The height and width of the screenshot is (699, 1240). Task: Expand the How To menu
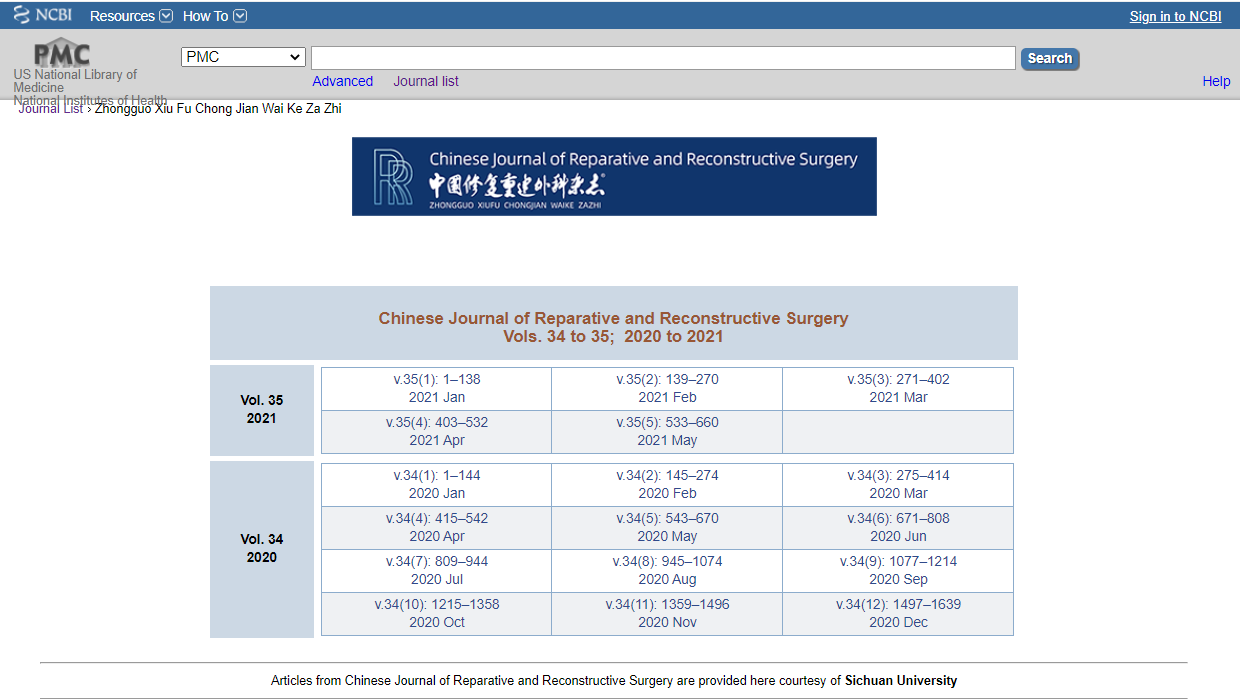(x=214, y=16)
